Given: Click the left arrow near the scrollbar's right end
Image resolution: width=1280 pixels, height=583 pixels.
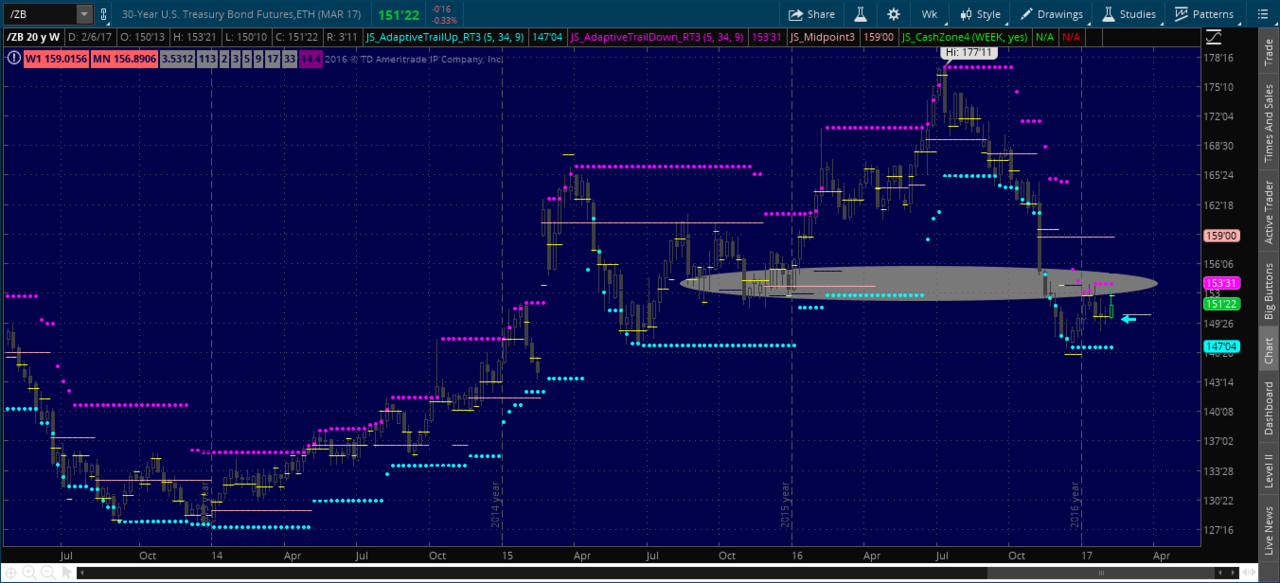Looking at the screenshot, I should (x=1222, y=572).
